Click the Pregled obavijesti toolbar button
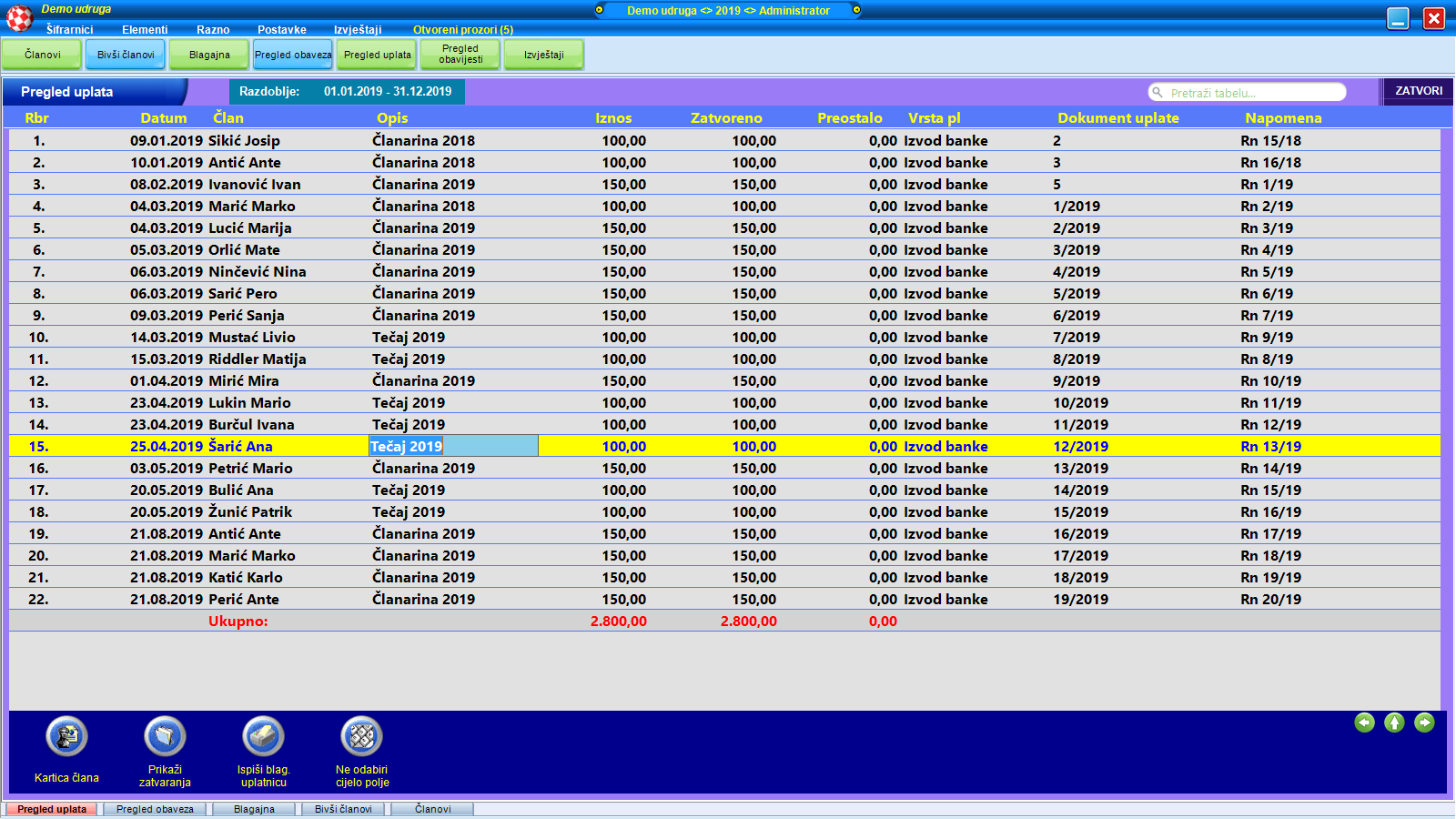 [460, 55]
